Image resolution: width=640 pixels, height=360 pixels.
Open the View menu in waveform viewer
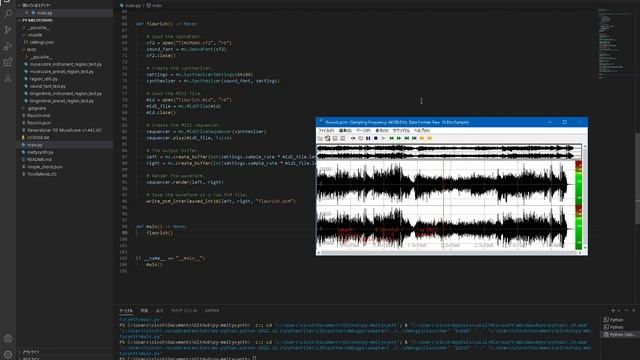382,131
